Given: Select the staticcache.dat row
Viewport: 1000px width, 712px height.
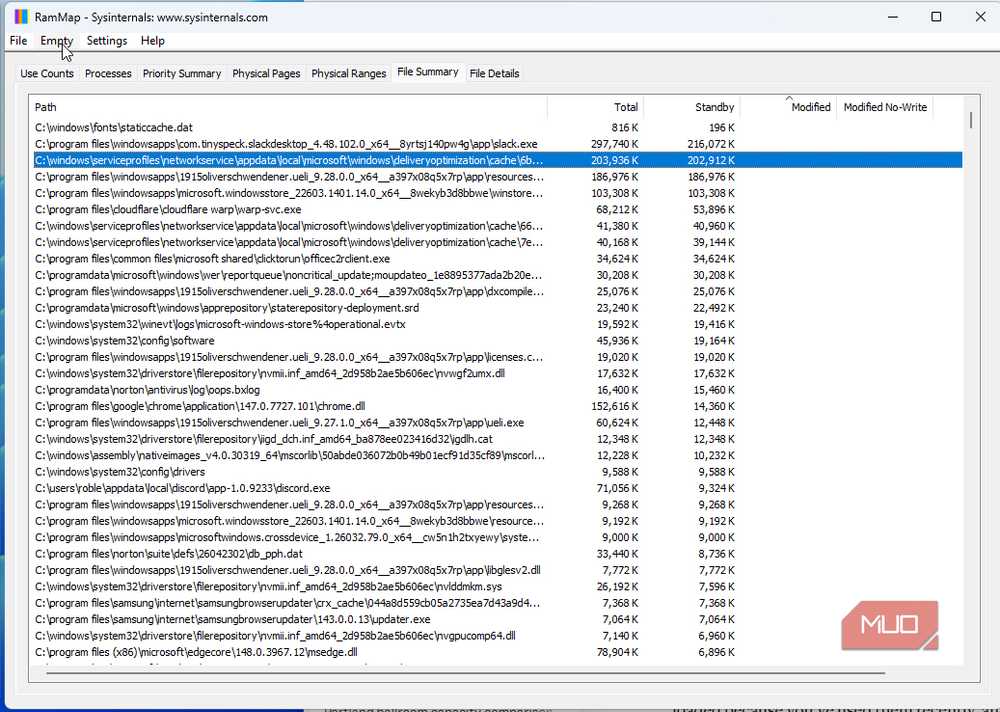Looking at the screenshot, I should pos(497,128).
